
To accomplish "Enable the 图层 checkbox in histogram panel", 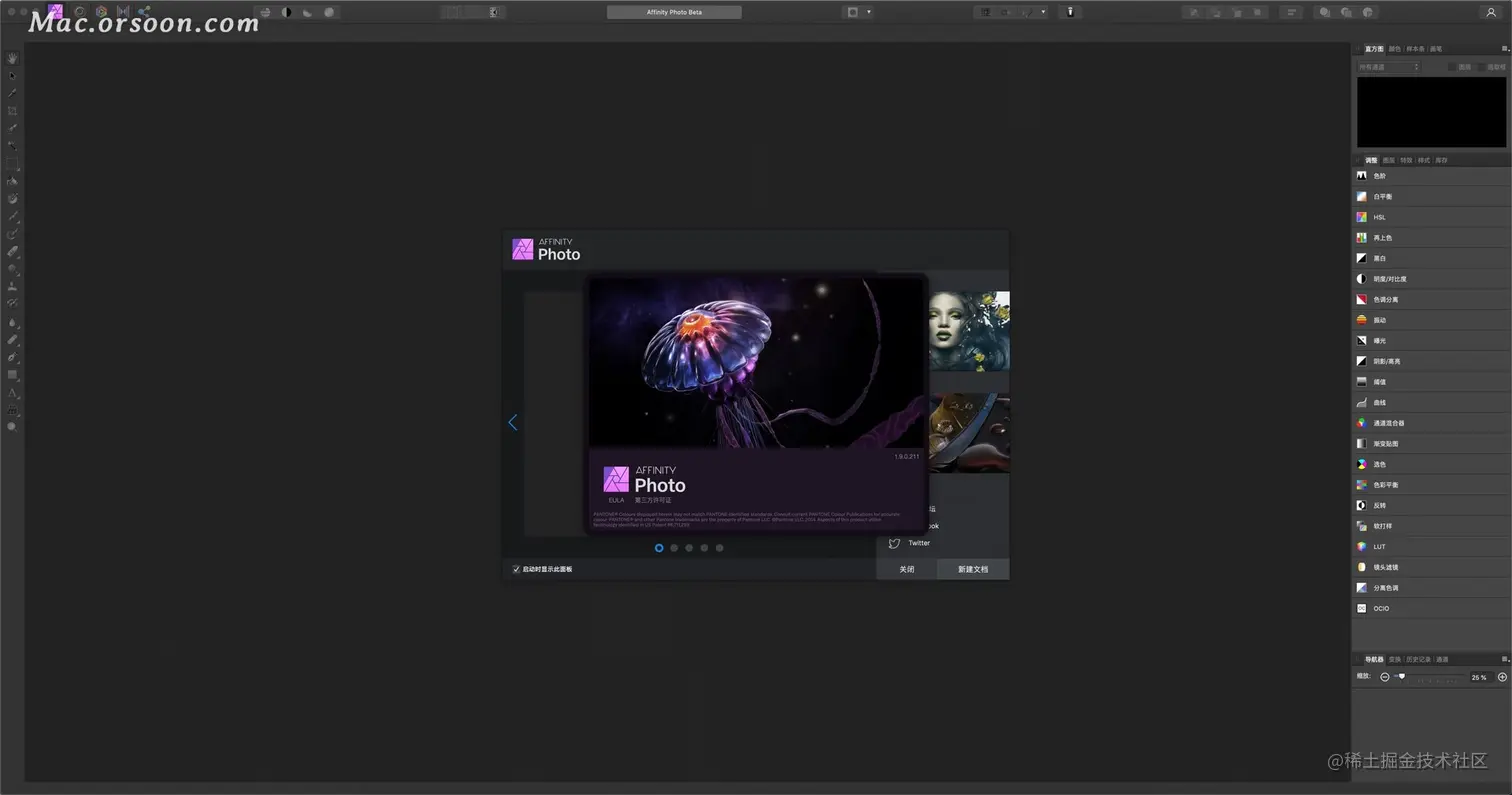I will (x=1452, y=67).
